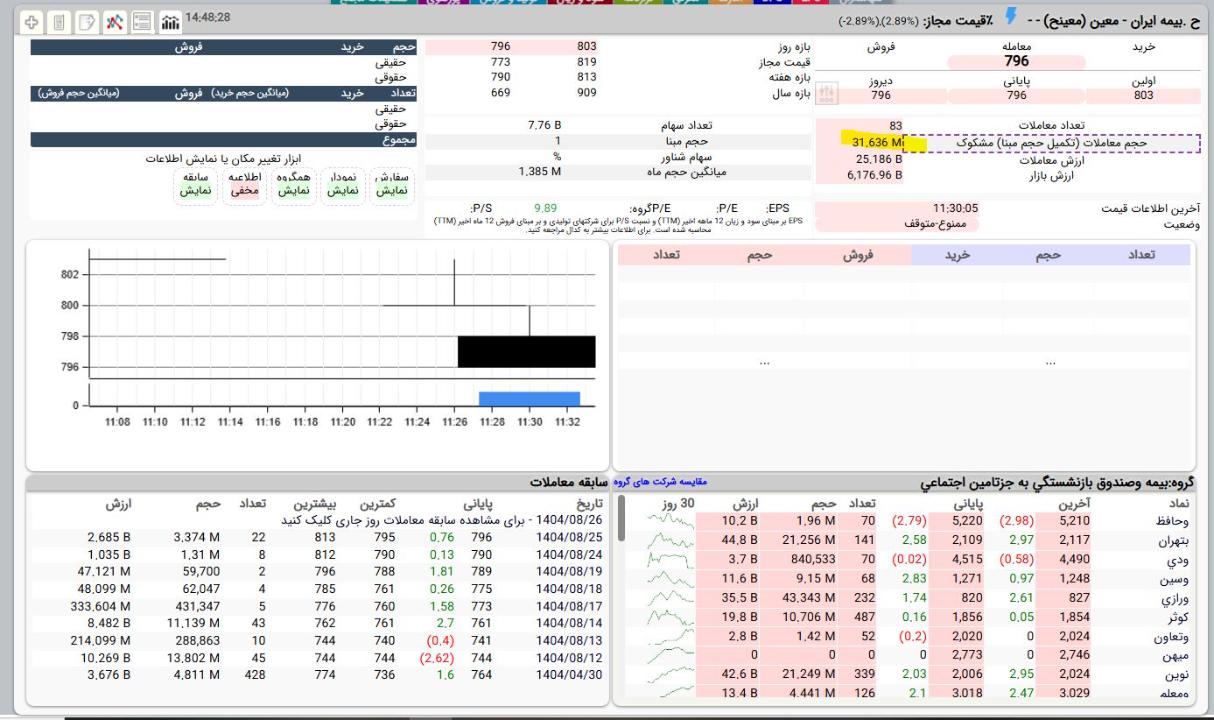Open the 1404/08/25 trade history row
The width and height of the screenshot is (1214, 720).
click(570, 537)
